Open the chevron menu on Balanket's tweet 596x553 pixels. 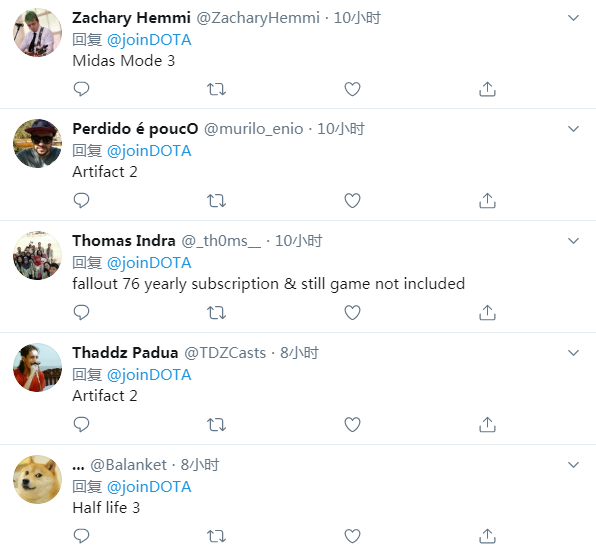coord(573,464)
